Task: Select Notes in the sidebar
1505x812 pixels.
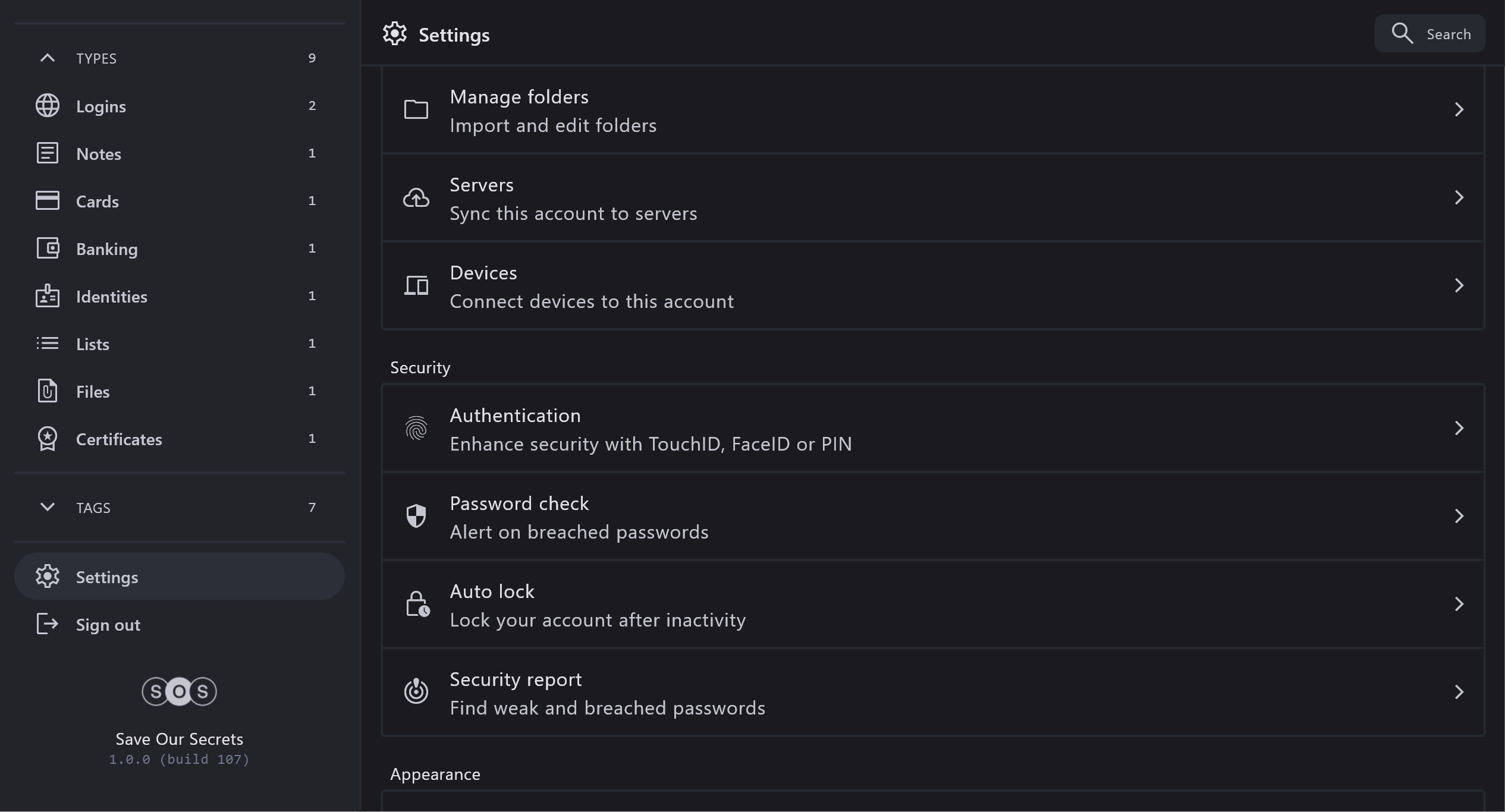Action: [99, 154]
